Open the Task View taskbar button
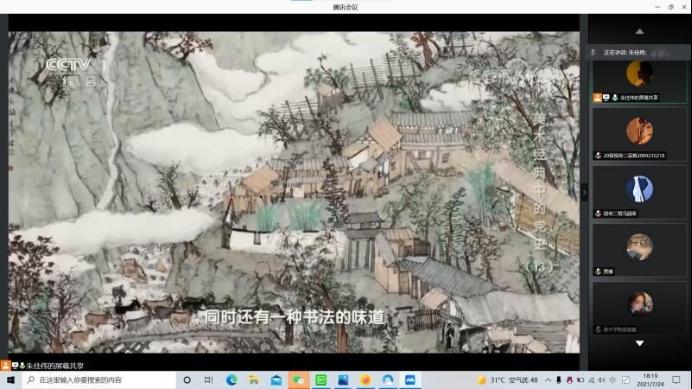The width and height of the screenshot is (692, 389). (209, 380)
